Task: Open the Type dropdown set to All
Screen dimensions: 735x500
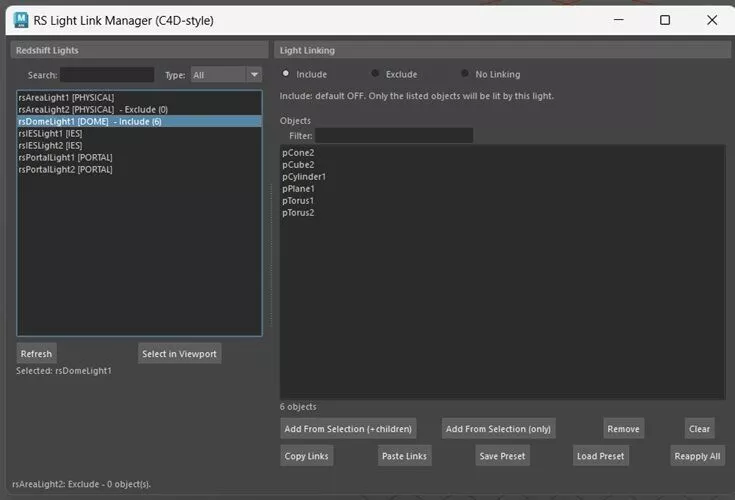Action: coord(226,75)
